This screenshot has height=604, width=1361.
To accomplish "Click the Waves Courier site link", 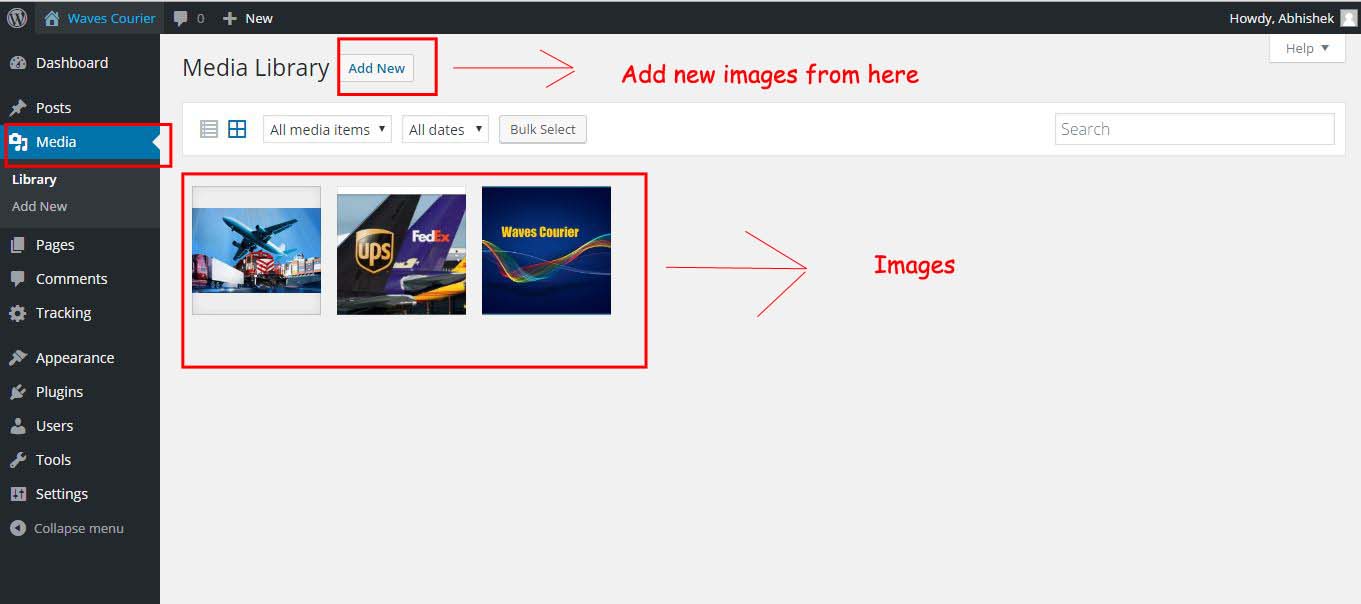I will pos(111,18).
